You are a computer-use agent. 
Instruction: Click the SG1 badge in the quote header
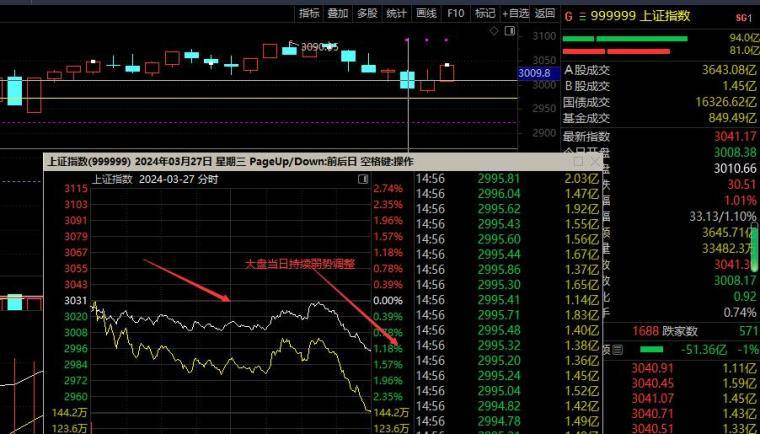pos(744,18)
